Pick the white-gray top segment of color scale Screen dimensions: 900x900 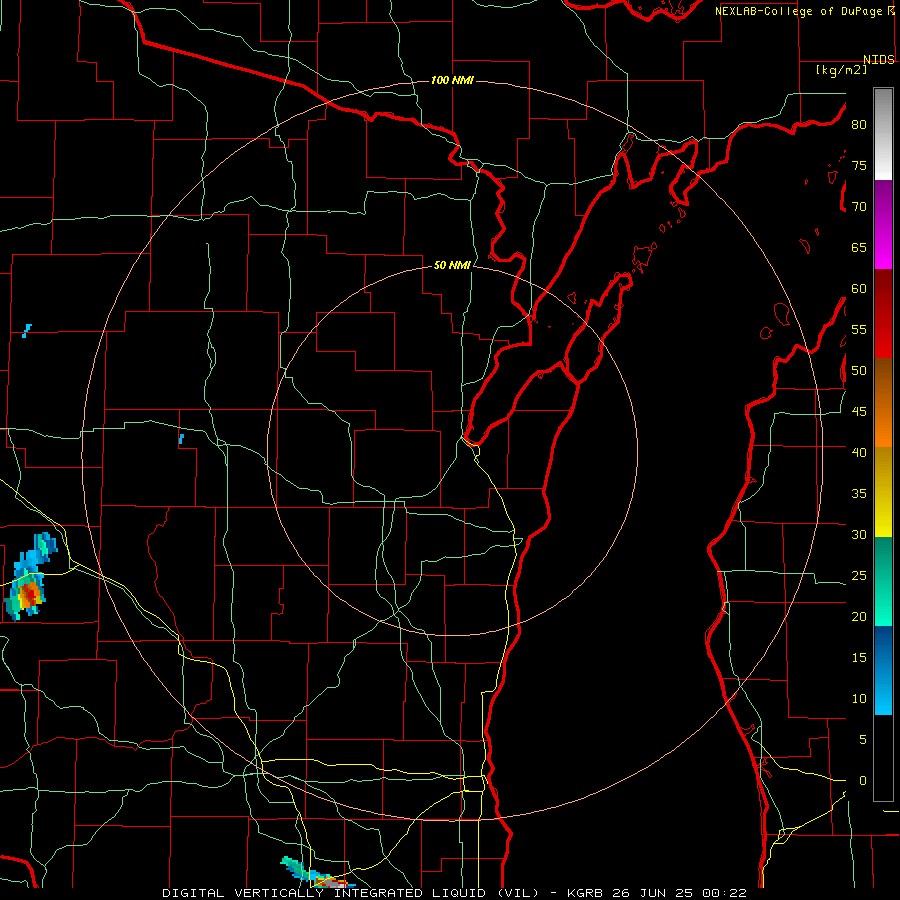[x=883, y=134]
